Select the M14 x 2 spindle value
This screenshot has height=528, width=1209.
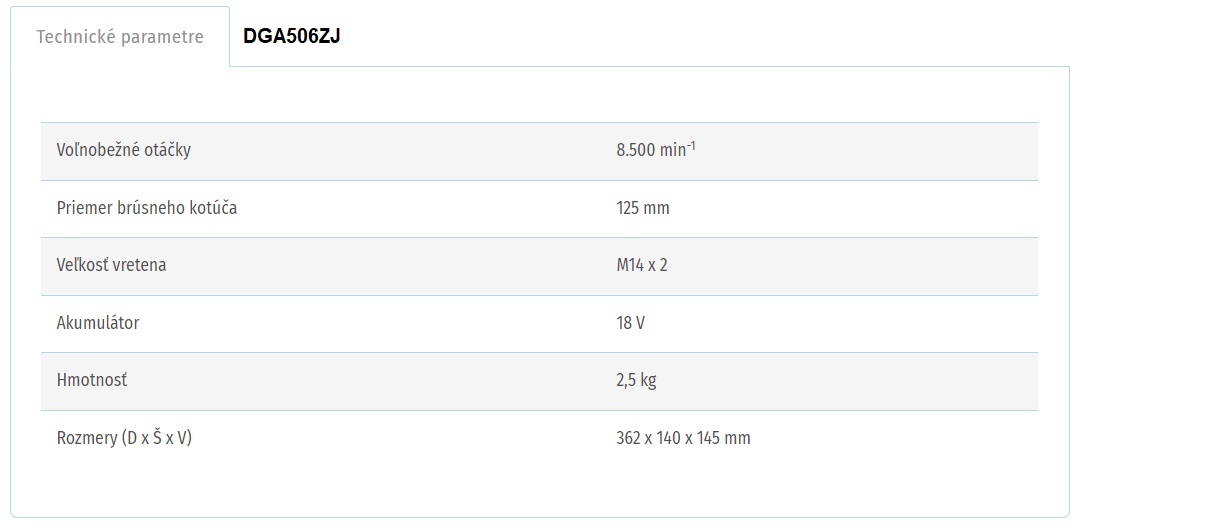pyautogui.click(x=642, y=265)
